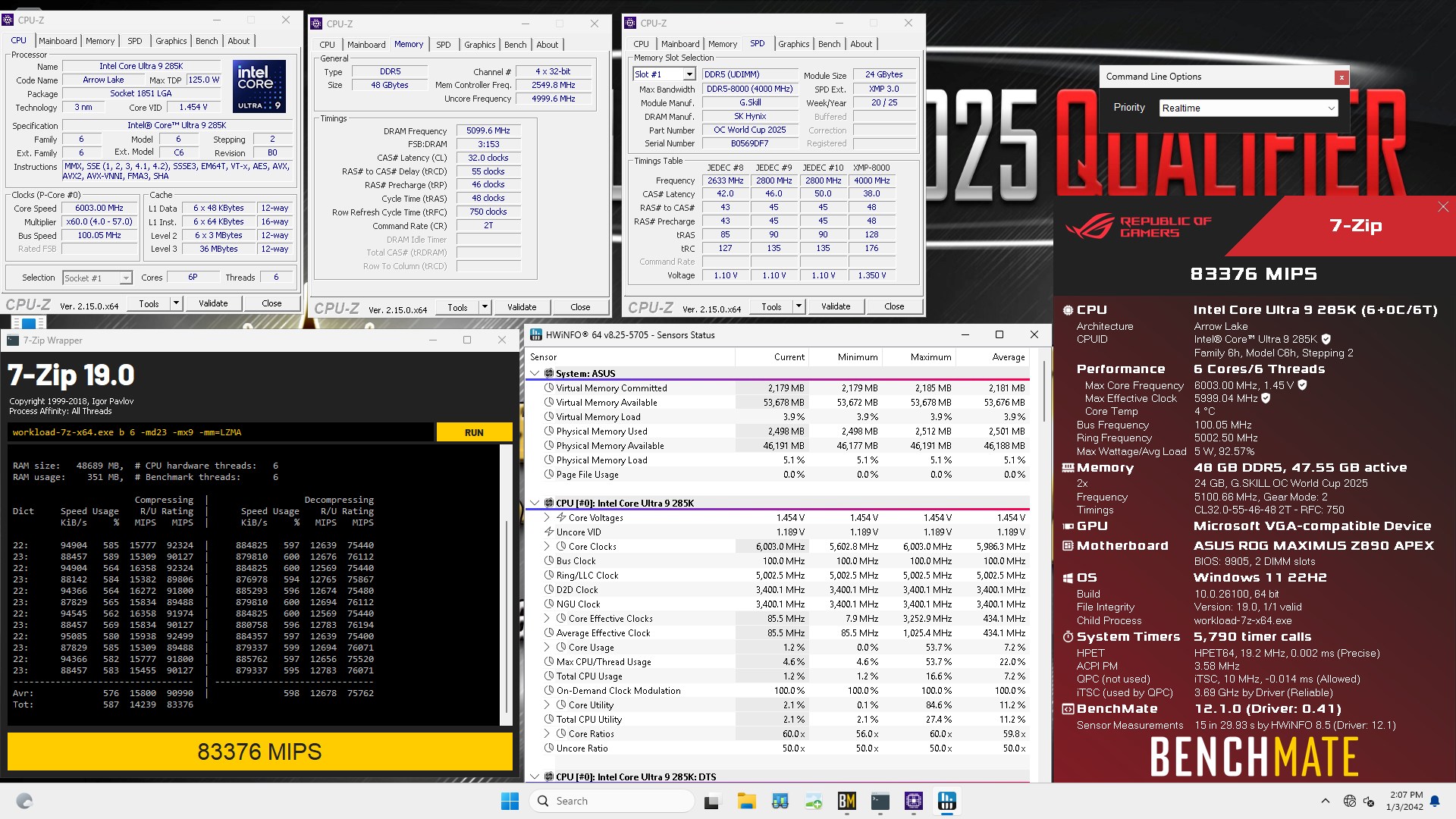The height and width of the screenshot is (819, 1456).
Task: Open Graphics tab in CPU-Z Memory window
Action: click(480, 45)
